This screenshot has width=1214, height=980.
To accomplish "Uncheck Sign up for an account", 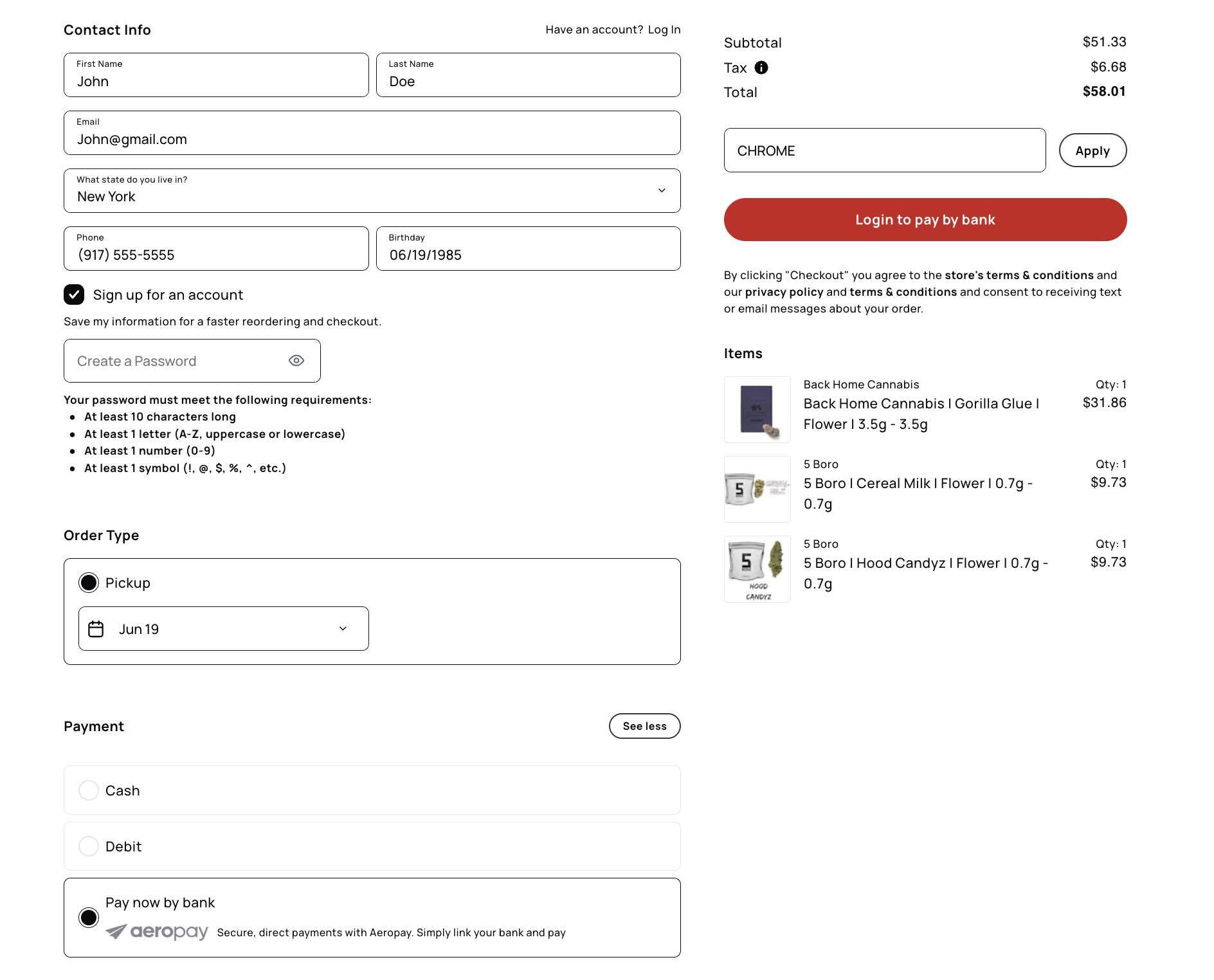I will (74, 295).
